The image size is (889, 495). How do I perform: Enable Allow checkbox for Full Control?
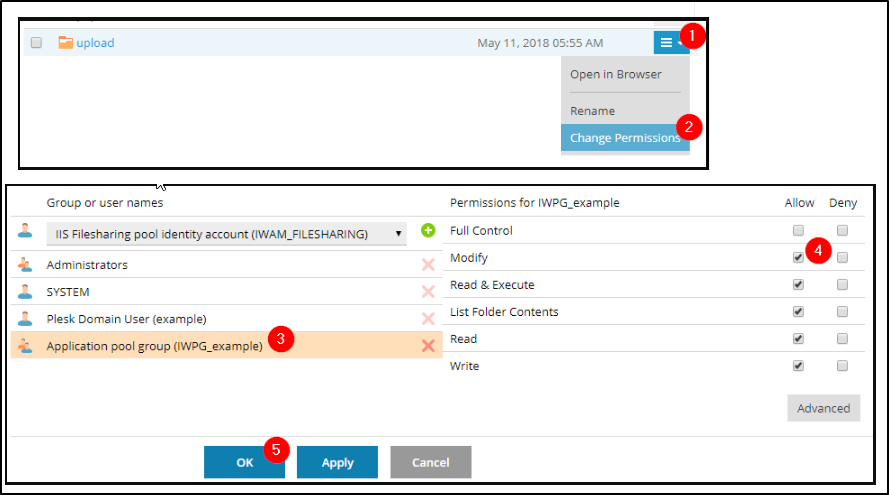point(798,231)
